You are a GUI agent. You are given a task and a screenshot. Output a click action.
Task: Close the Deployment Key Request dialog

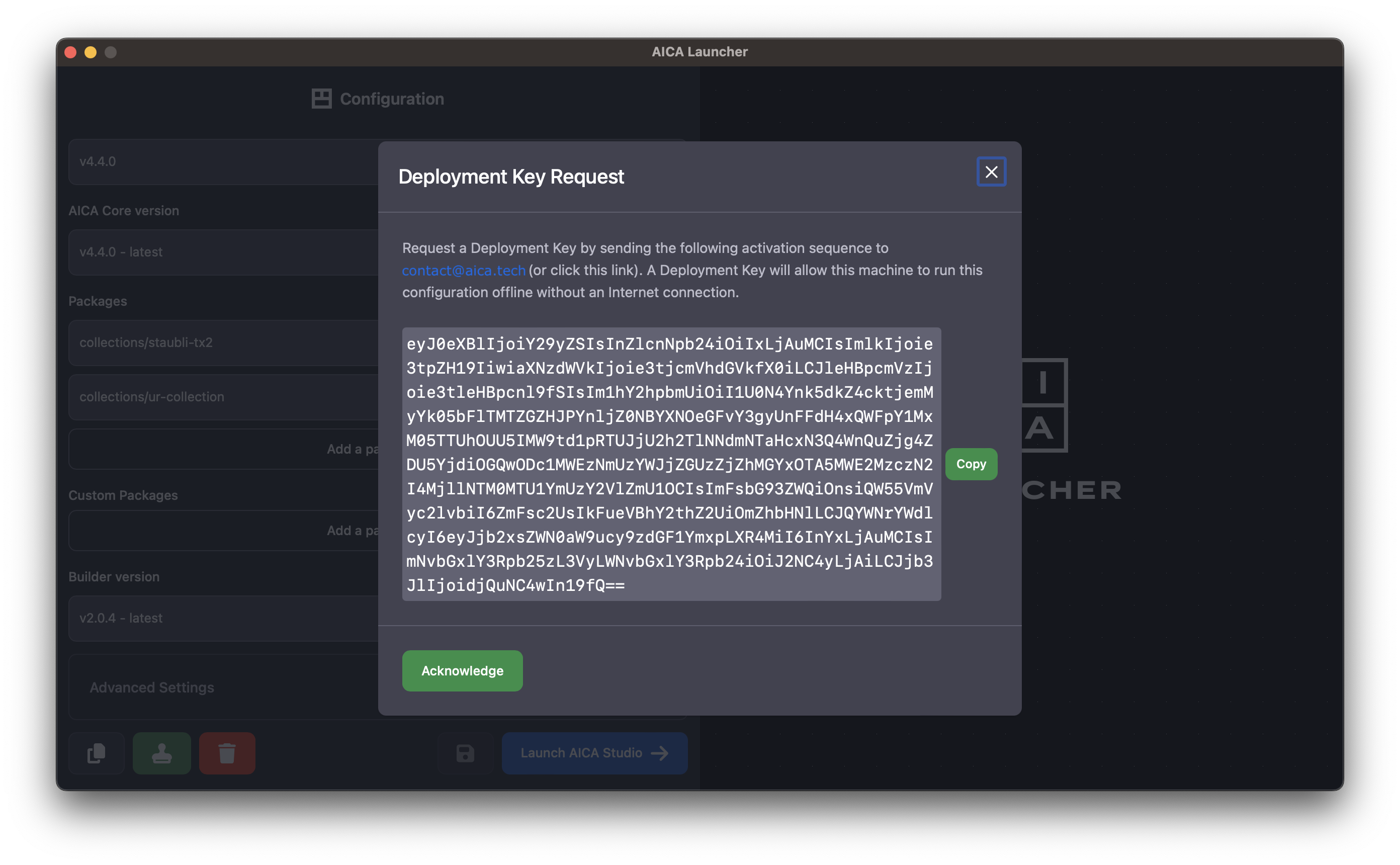[991, 171]
